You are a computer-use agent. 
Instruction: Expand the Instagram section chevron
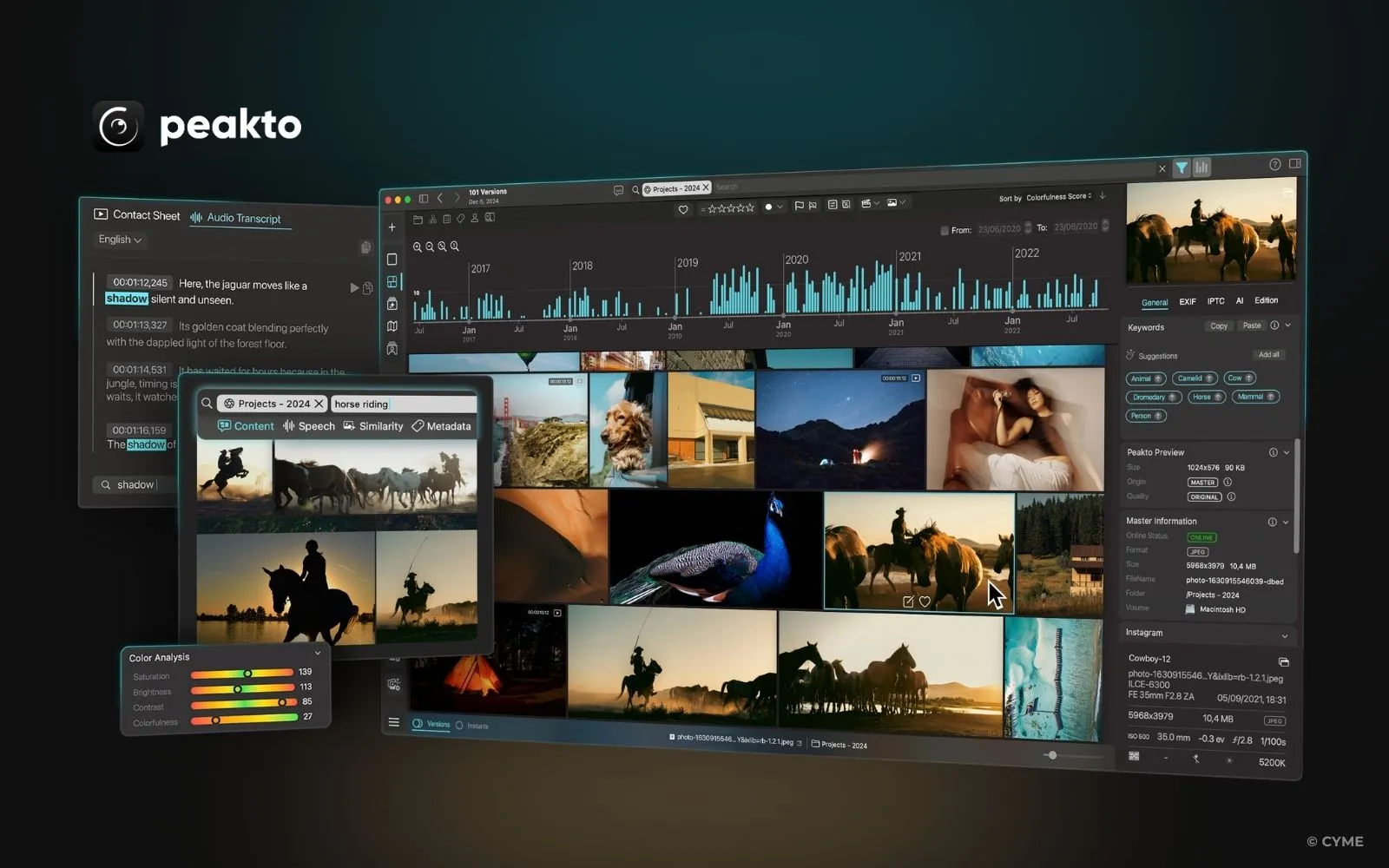click(1285, 636)
